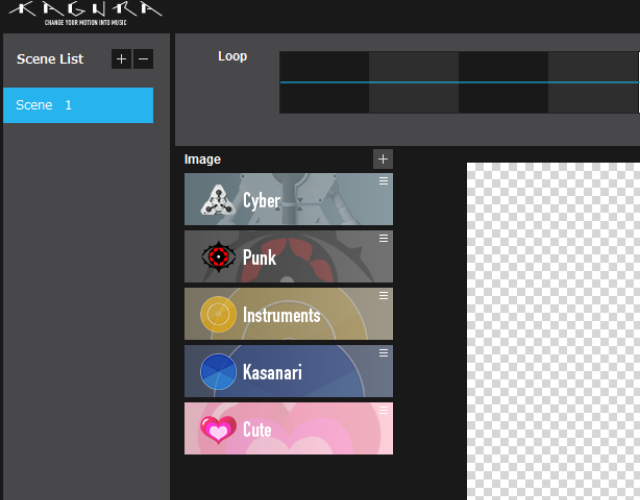The image size is (640, 500).
Task: Click the Instruments gold disc icon
Action: click(x=218, y=314)
